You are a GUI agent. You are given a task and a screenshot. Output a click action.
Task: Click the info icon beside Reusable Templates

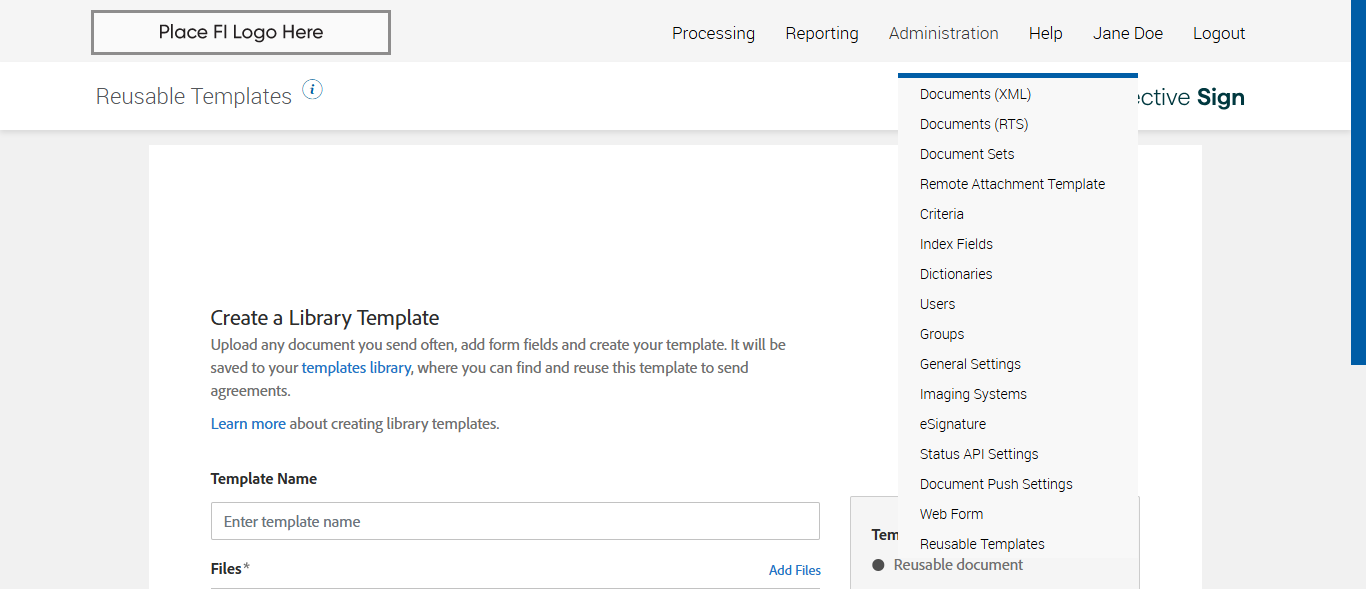[312, 90]
